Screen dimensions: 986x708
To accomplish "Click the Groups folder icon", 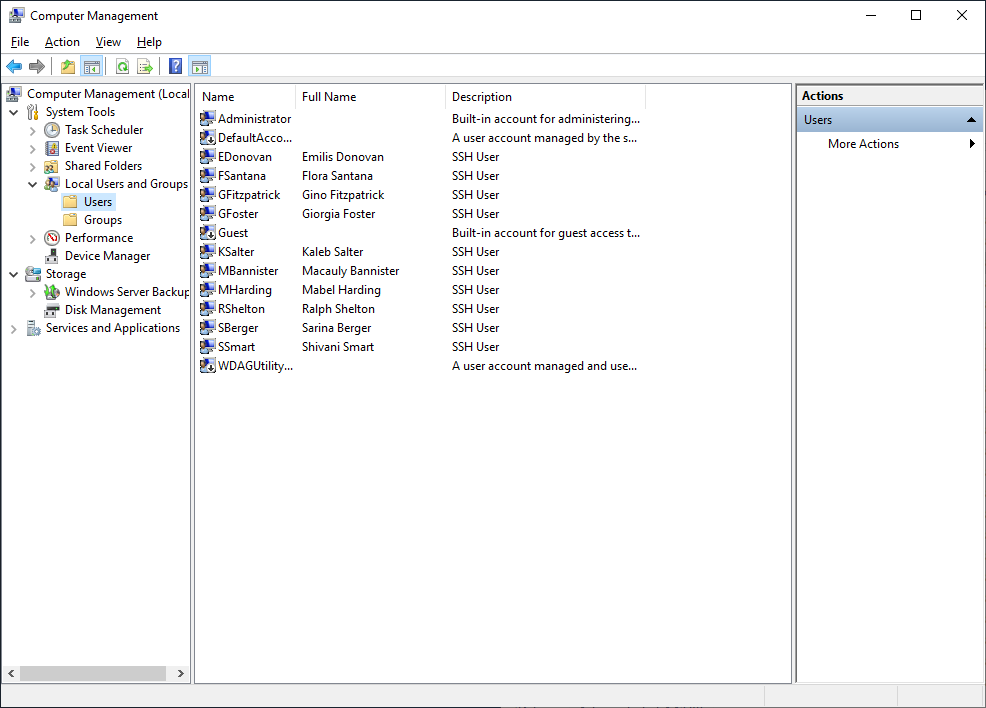I will click(70, 220).
